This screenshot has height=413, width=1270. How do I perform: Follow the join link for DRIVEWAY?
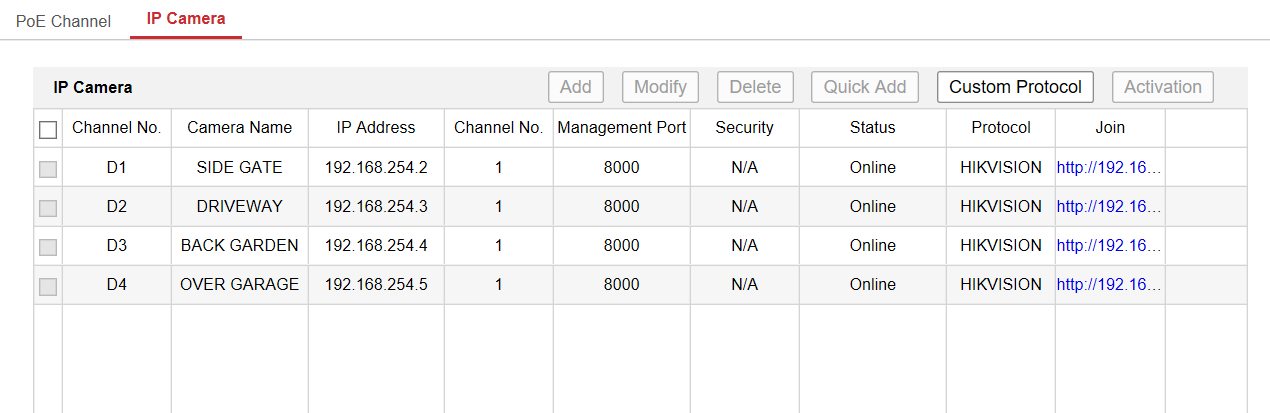click(1109, 207)
